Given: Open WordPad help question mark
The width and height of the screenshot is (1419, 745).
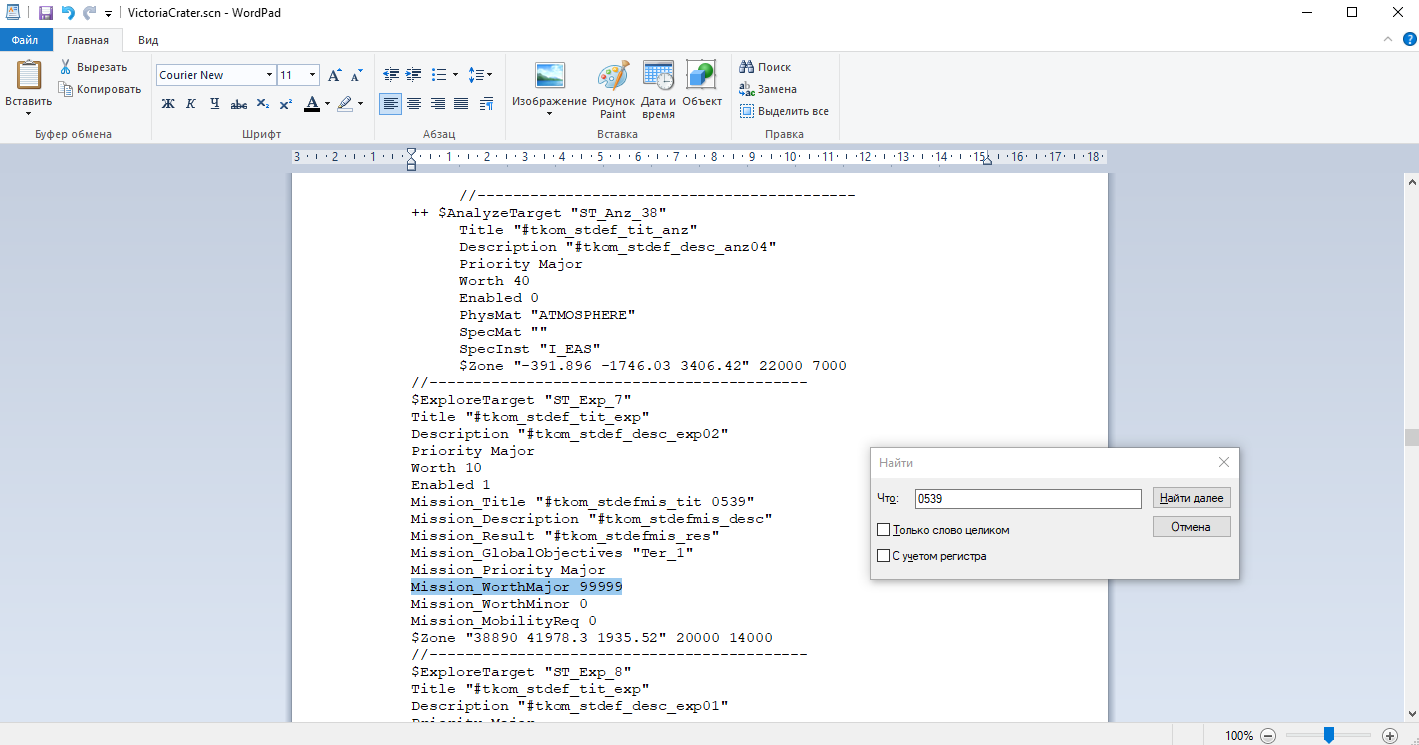Looking at the screenshot, I should click(1409, 40).
